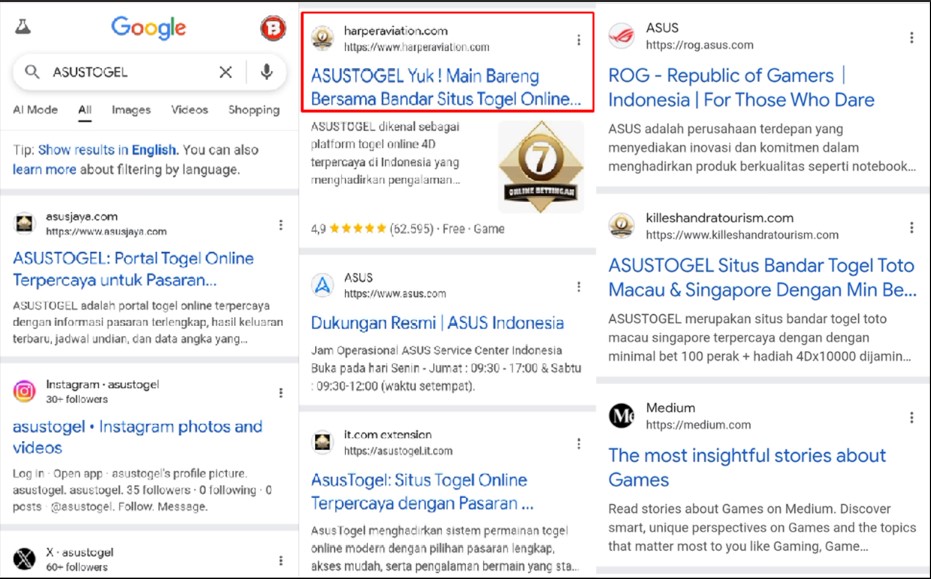Click the gold 7 Online Betting thumbnail
This screenshot has width=931, height=579.
tap(540, 166)
